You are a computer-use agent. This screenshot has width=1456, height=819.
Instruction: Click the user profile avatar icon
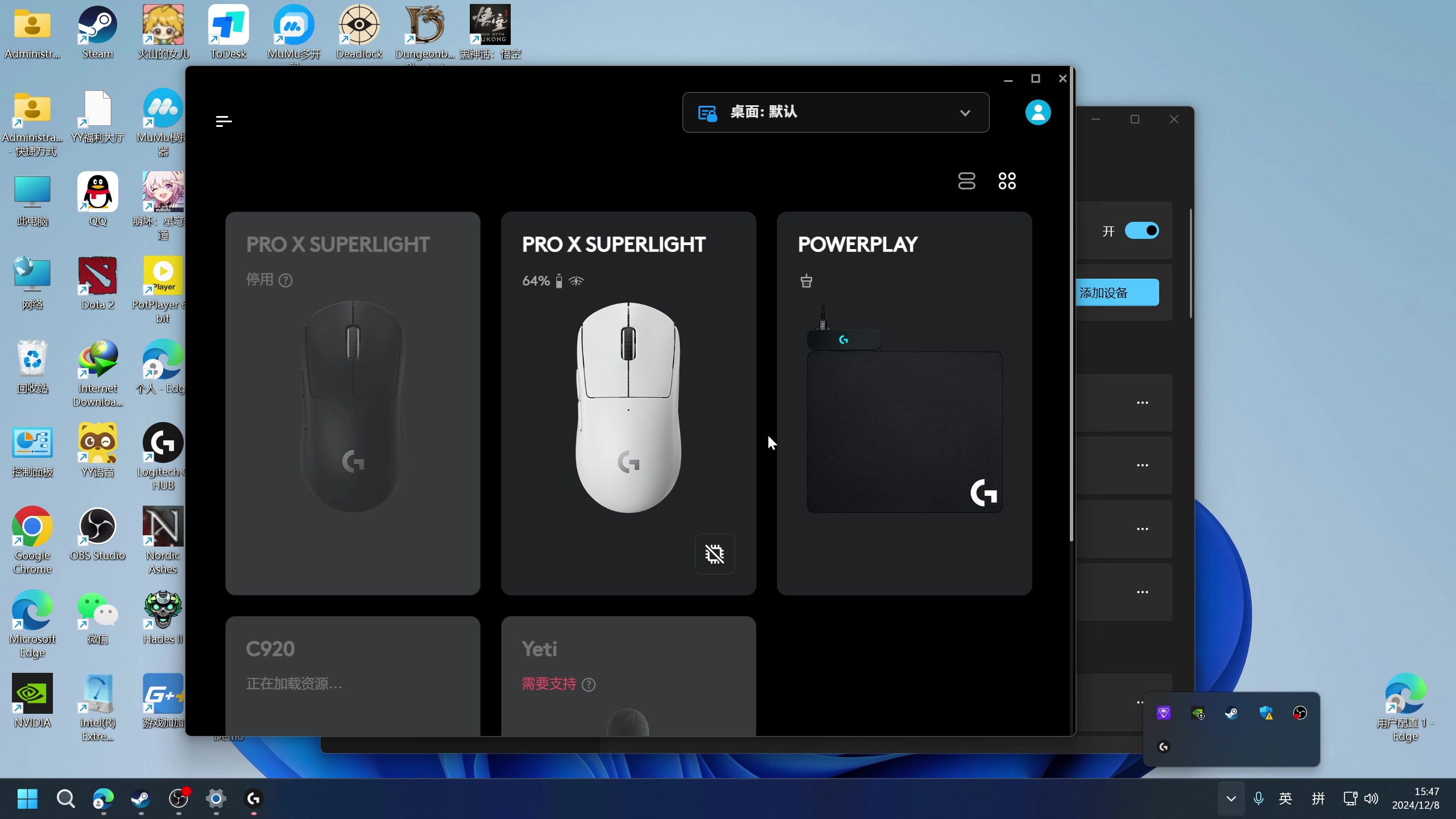tap(1038, 112)
